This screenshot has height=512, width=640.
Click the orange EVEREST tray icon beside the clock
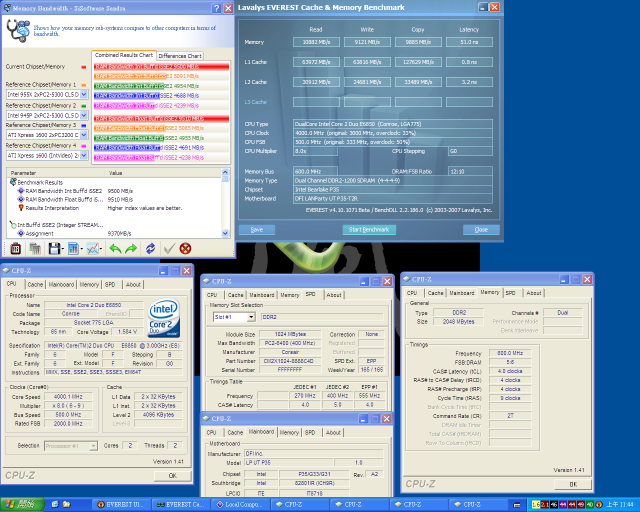(599, 505)
